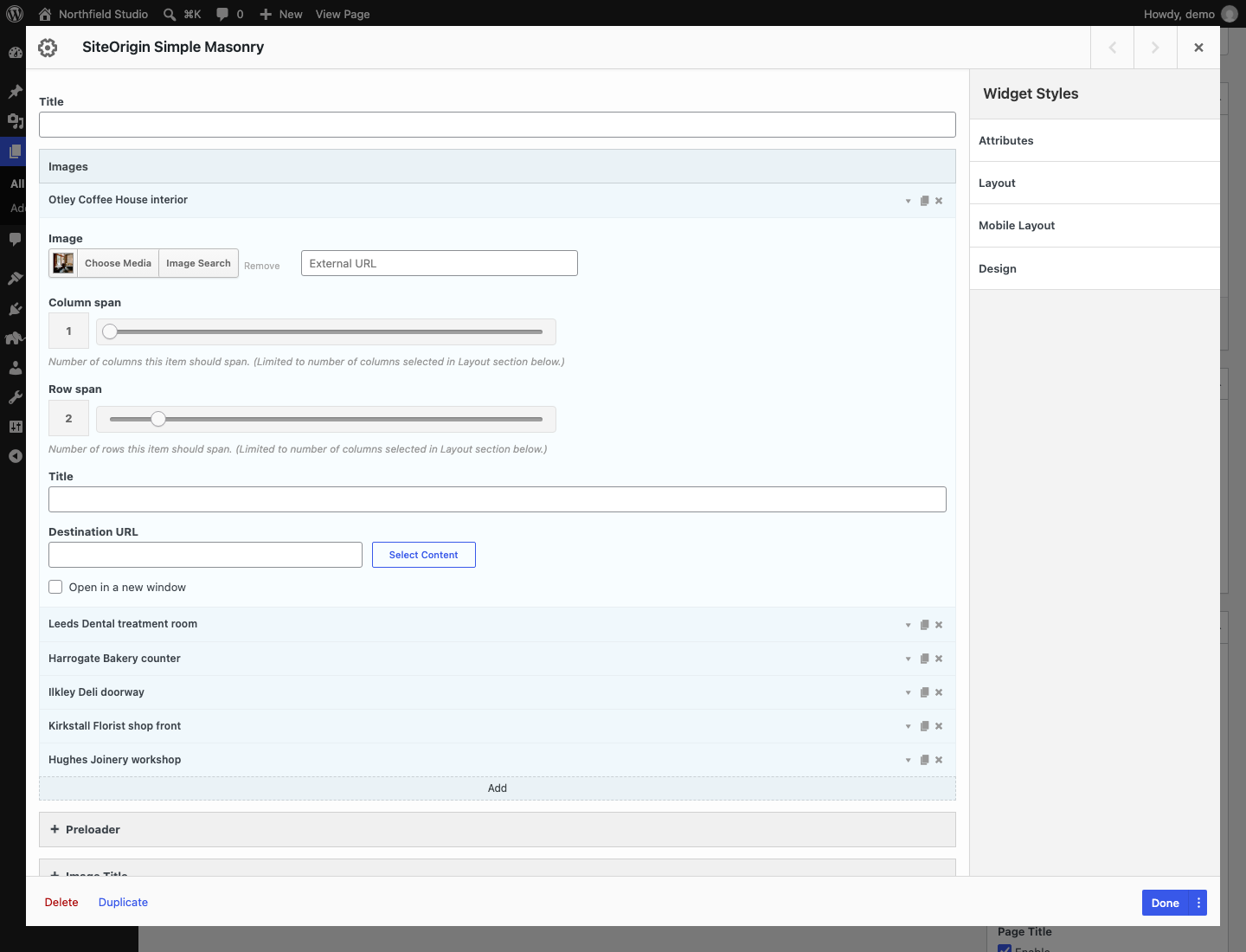Click Done to save the widget

[x=1166, y=903]
